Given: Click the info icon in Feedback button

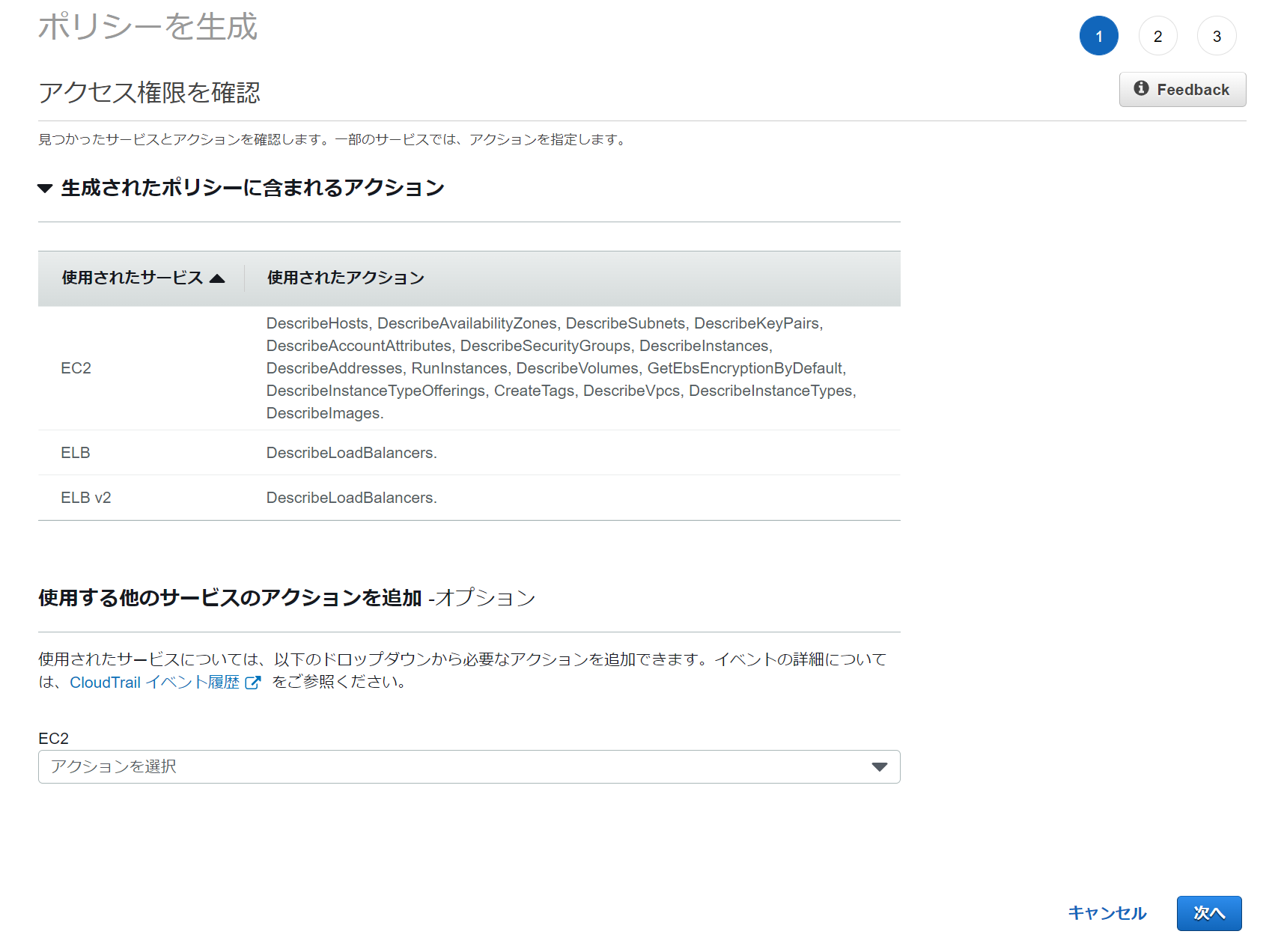Looking at the screenshot, I should (1141, 88).
